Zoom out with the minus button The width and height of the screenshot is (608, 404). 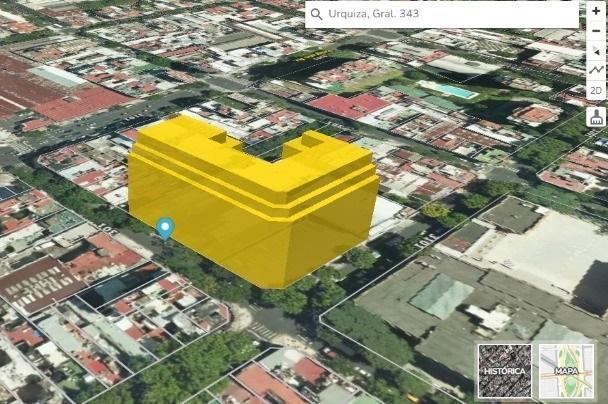click(x=596, y=31)
